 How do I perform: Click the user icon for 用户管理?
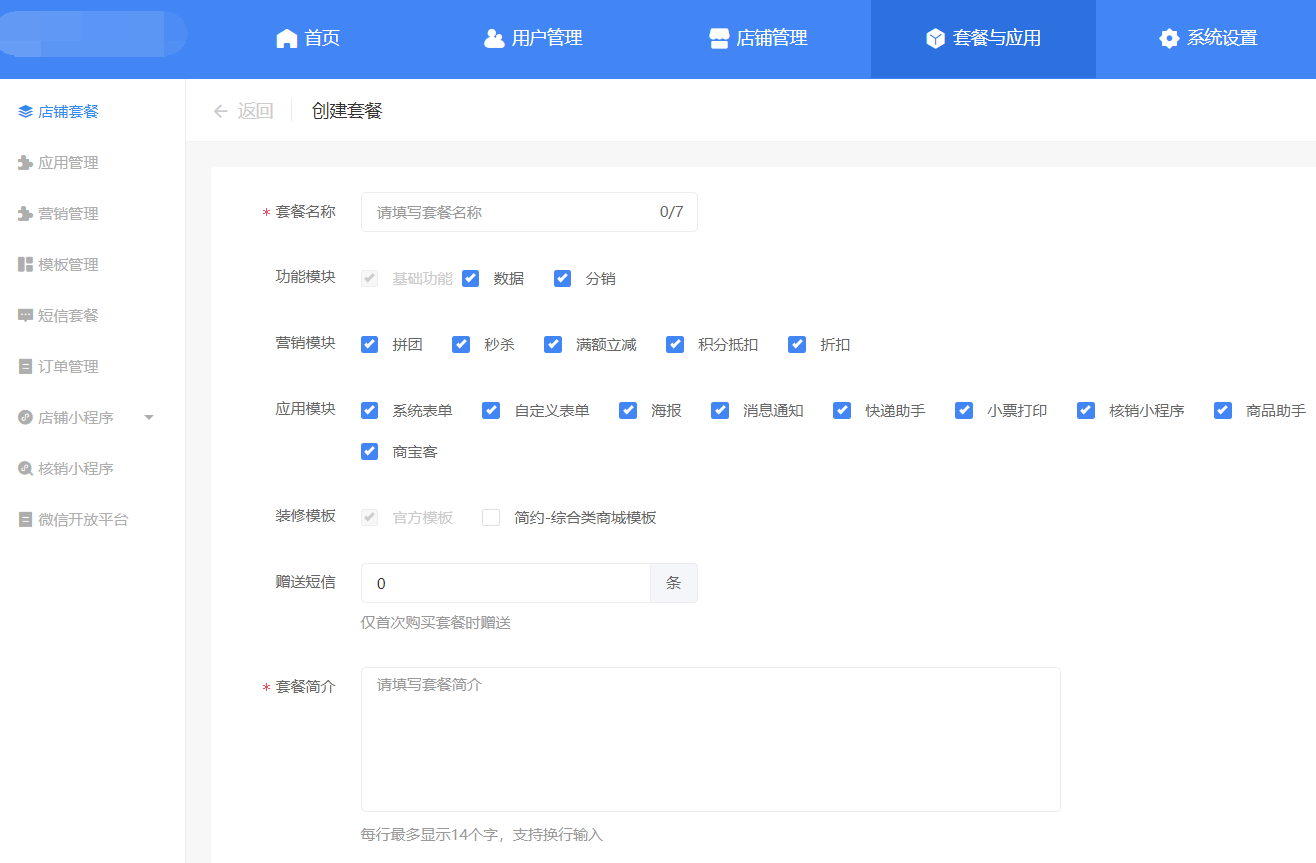[494, 39]
